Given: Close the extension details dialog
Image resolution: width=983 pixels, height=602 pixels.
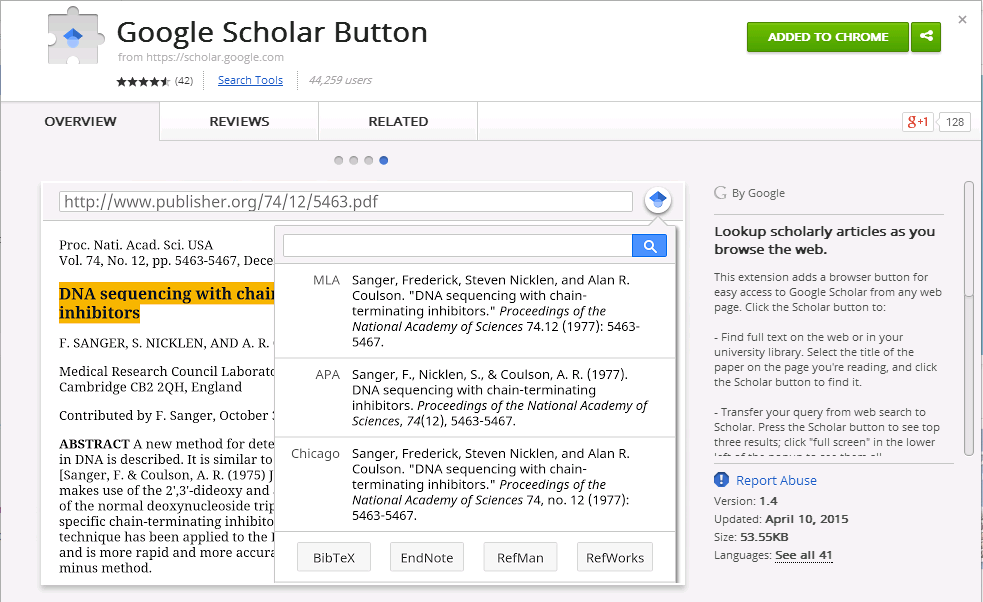Looking at the screenshot, I should tap(962, 20).
